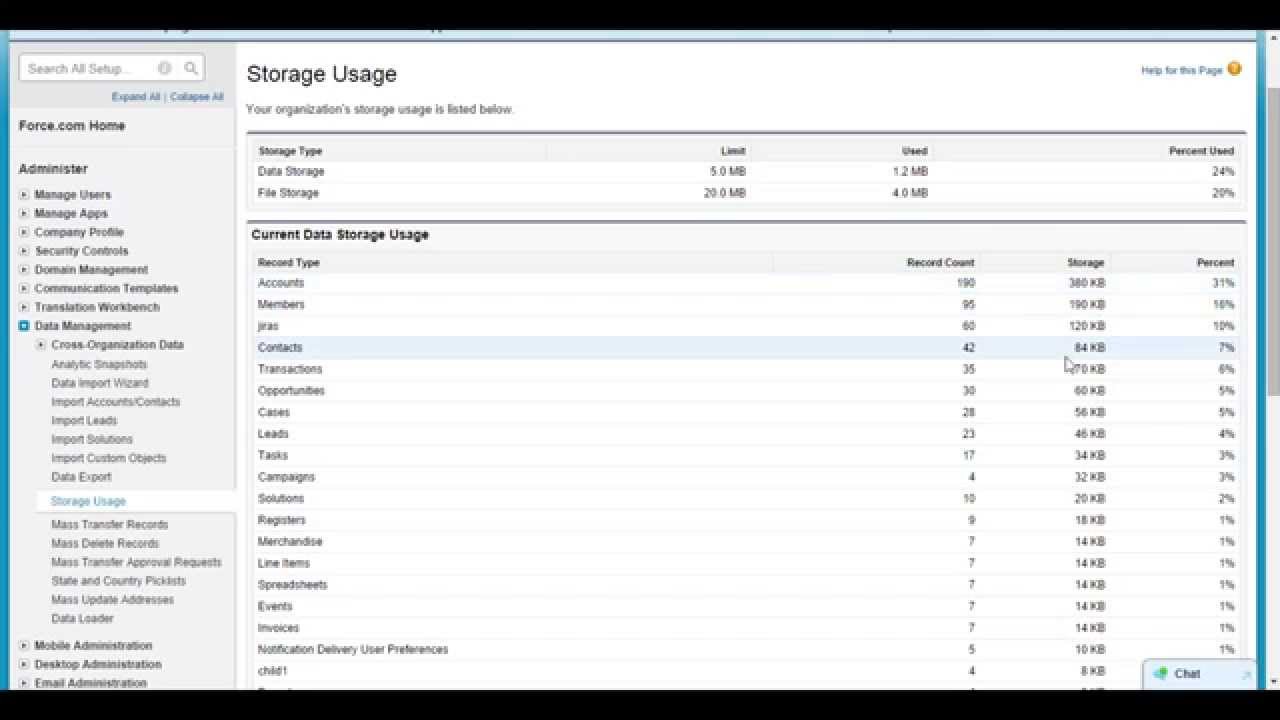Open Import Accounts/Contacts
The width and height of the screenshot is (1280, 720).
point(116,402)
